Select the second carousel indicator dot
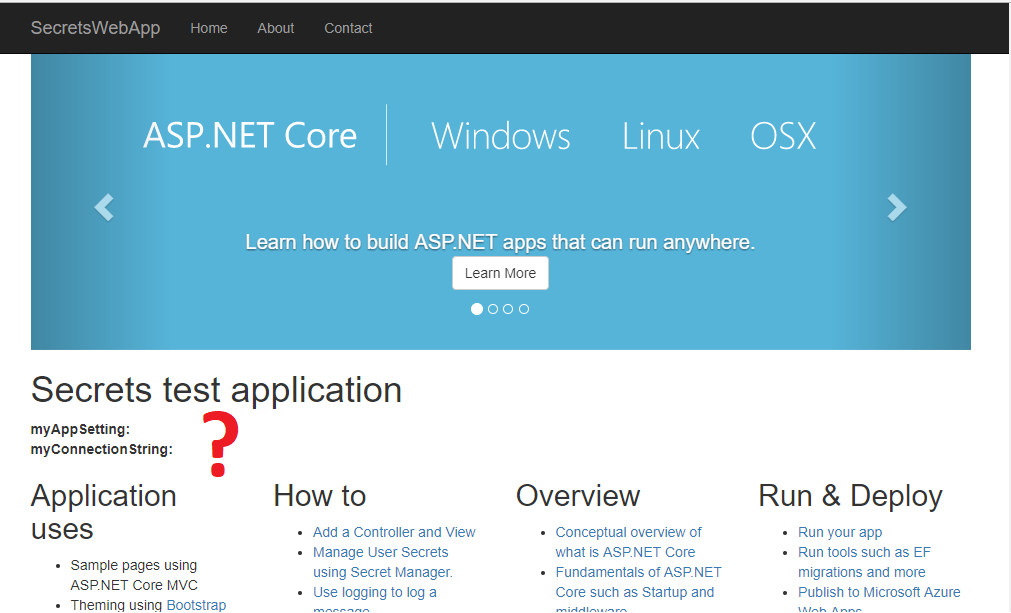The width and height of the screenshot is (1011, 613). pyautogui.click(x=492, y=309)
